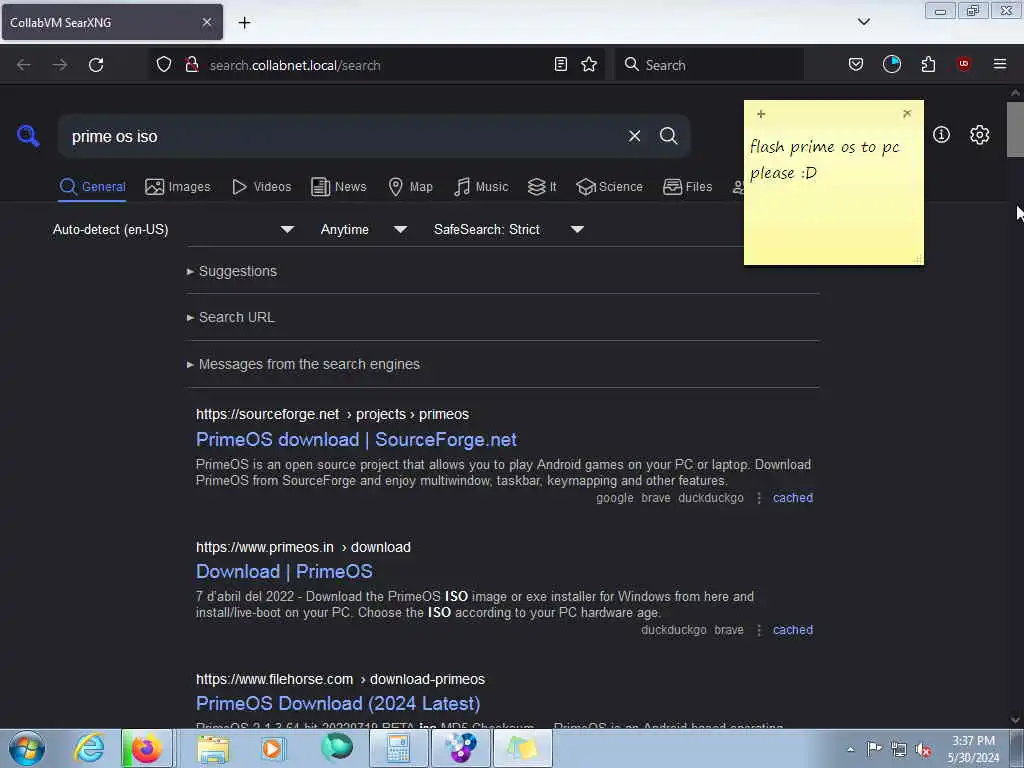Launch Internet Explorer from the taskbar
The width and height of the screenshot is (1024, 768).
88,748
